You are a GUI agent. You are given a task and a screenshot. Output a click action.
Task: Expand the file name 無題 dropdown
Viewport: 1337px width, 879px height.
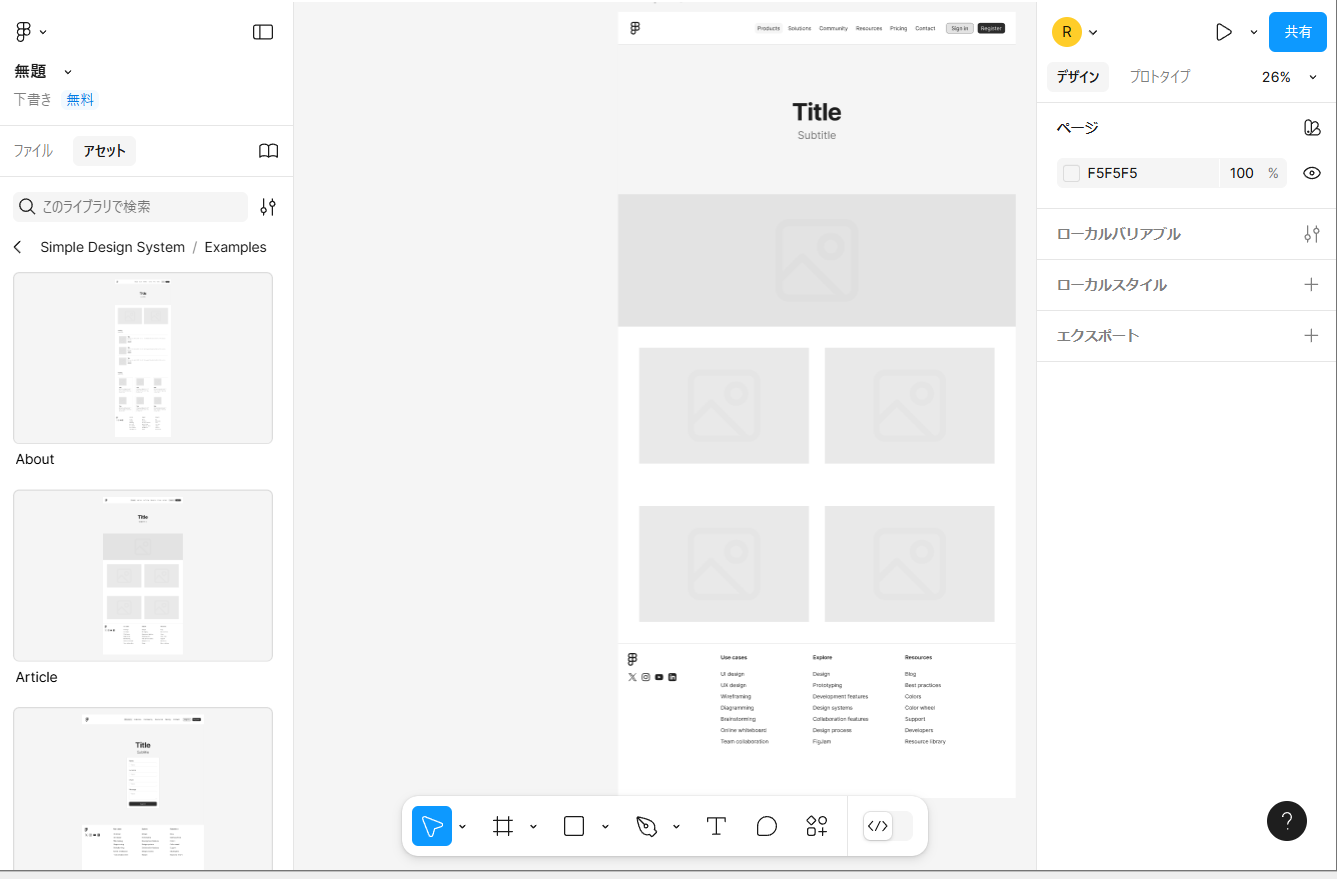click(x=68, y=72)
